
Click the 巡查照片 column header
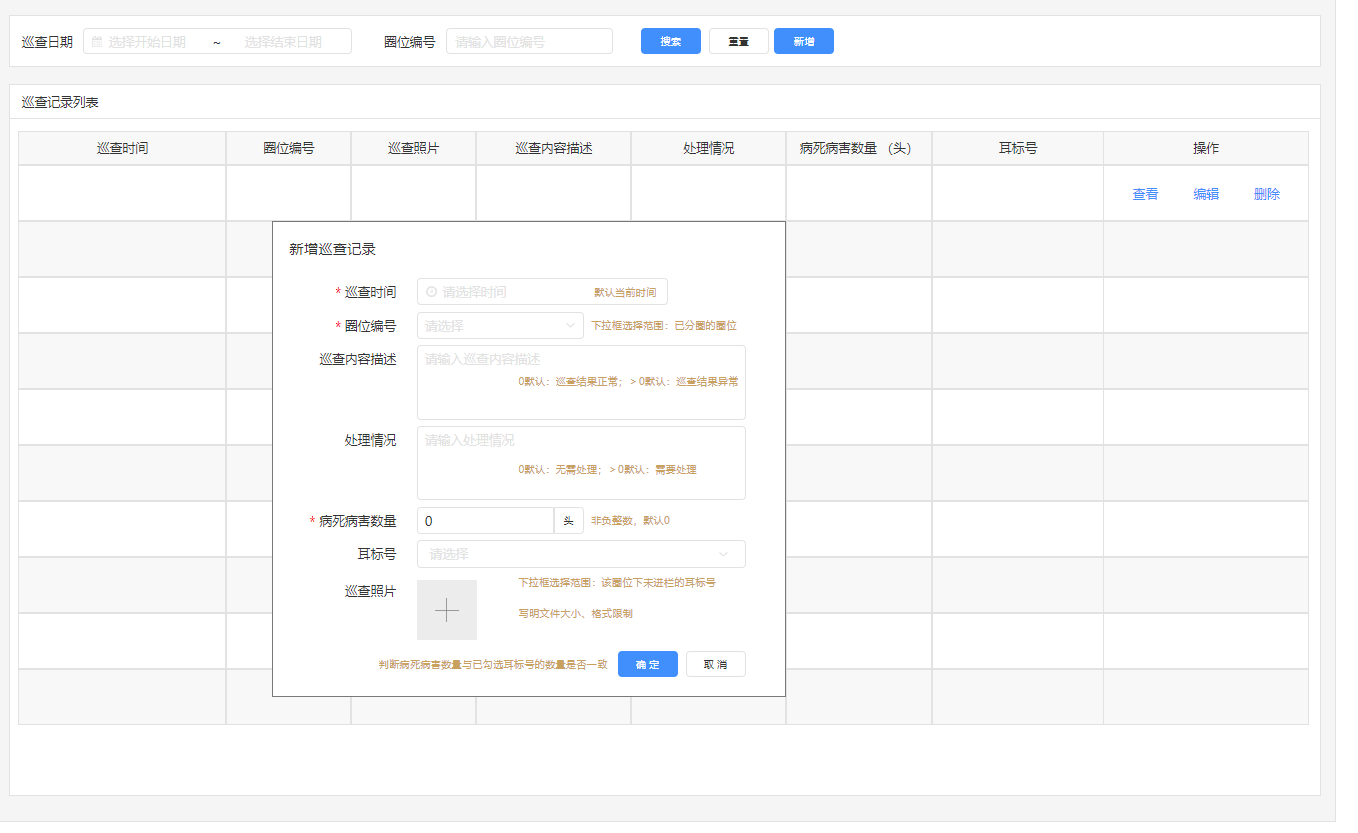pos(414,148)
